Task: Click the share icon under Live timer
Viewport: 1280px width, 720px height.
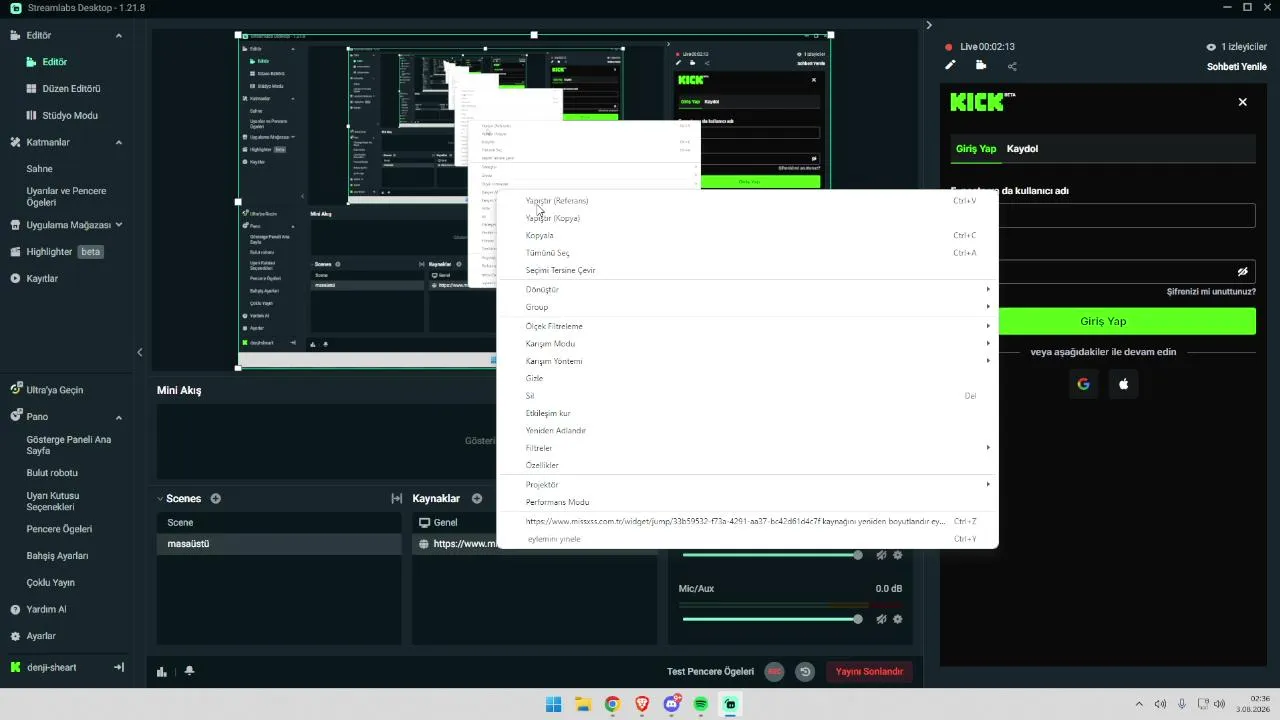Action: coord(1012,66)
